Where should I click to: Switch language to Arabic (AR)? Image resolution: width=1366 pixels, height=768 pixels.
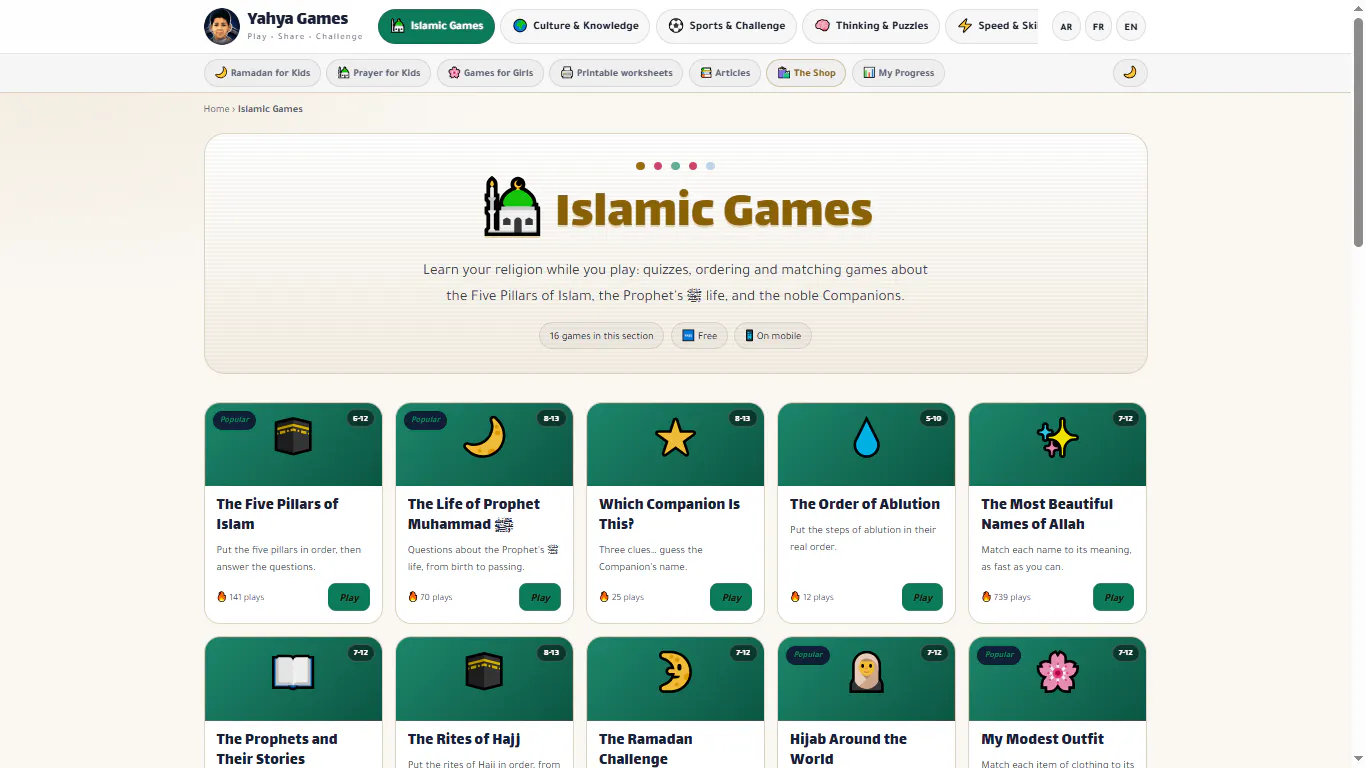click(x=1066, y=27)
